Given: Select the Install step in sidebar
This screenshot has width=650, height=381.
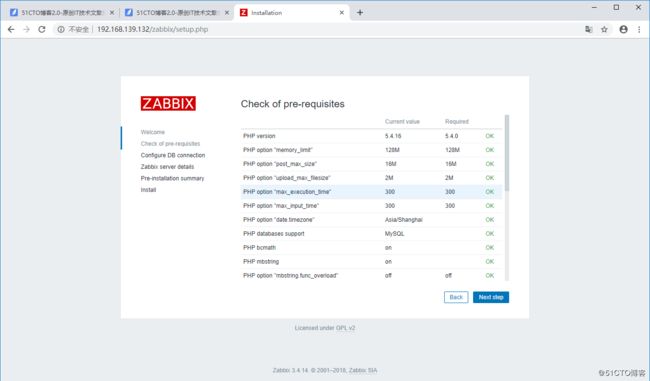Looking at the screenshot, I should pyautogui.click(x=148, y=190).
